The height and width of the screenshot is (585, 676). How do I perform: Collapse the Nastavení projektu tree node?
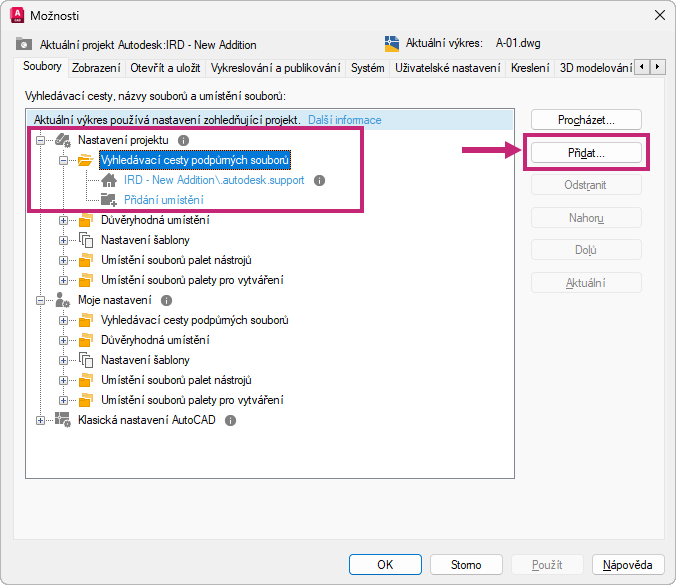coord(40,141)
